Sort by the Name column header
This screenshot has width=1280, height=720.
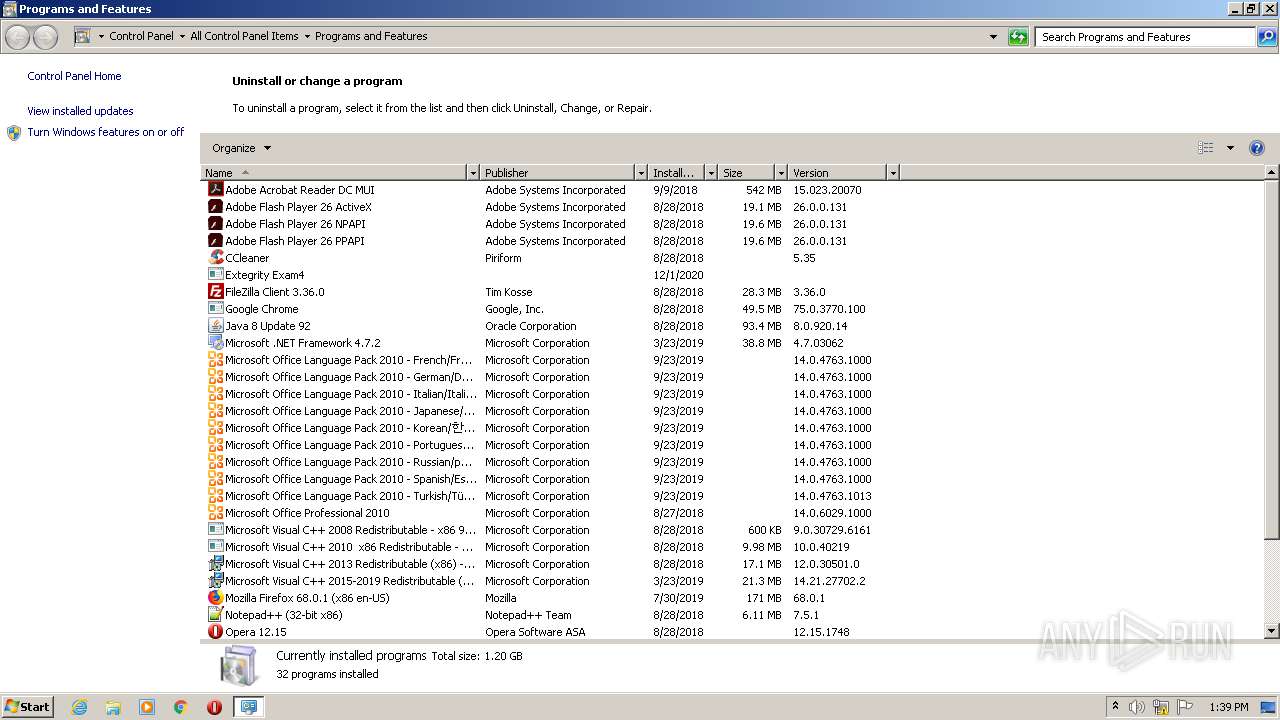334,173
